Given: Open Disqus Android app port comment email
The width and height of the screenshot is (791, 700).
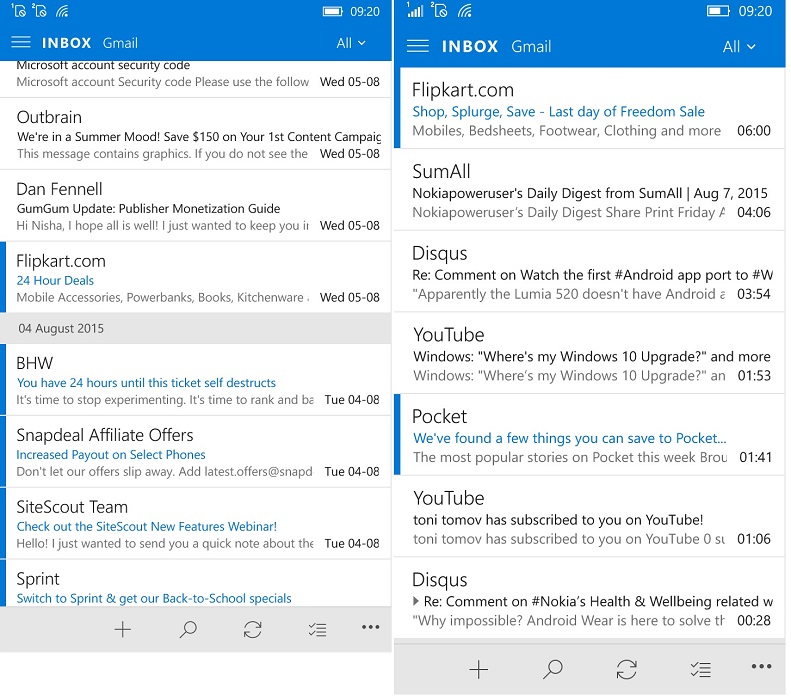Looking at the screenshot, I should pos(590,272).
